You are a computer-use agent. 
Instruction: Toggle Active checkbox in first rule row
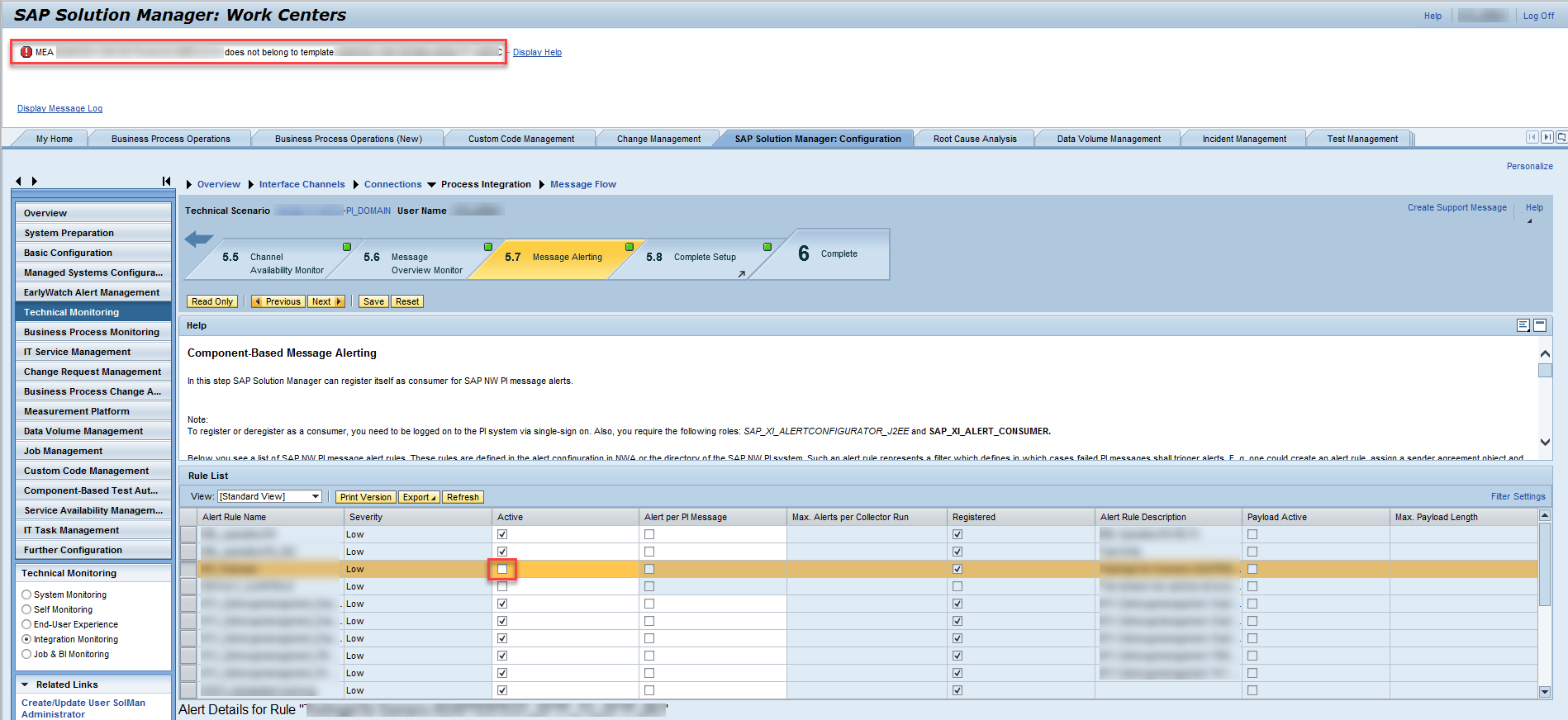502,534
